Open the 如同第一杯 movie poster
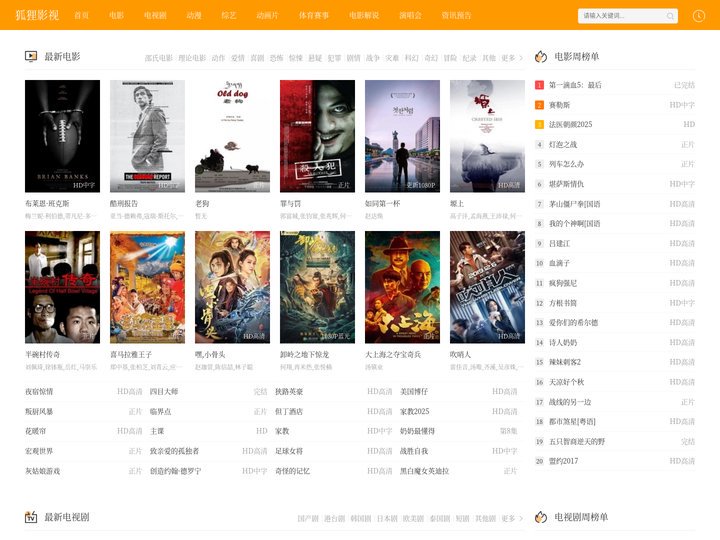Screen dimensions: 720x540 (402, 136)
